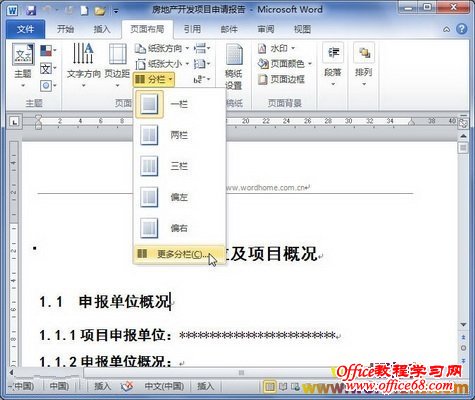
Task: Click the vertical scrollbar up arrow
Action: click(463, 136)
